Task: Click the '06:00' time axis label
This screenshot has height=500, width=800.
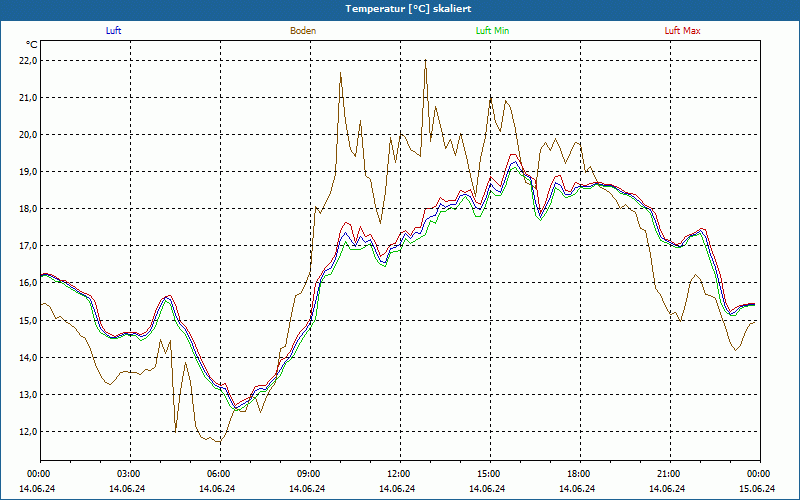Action: click(220, 474)
